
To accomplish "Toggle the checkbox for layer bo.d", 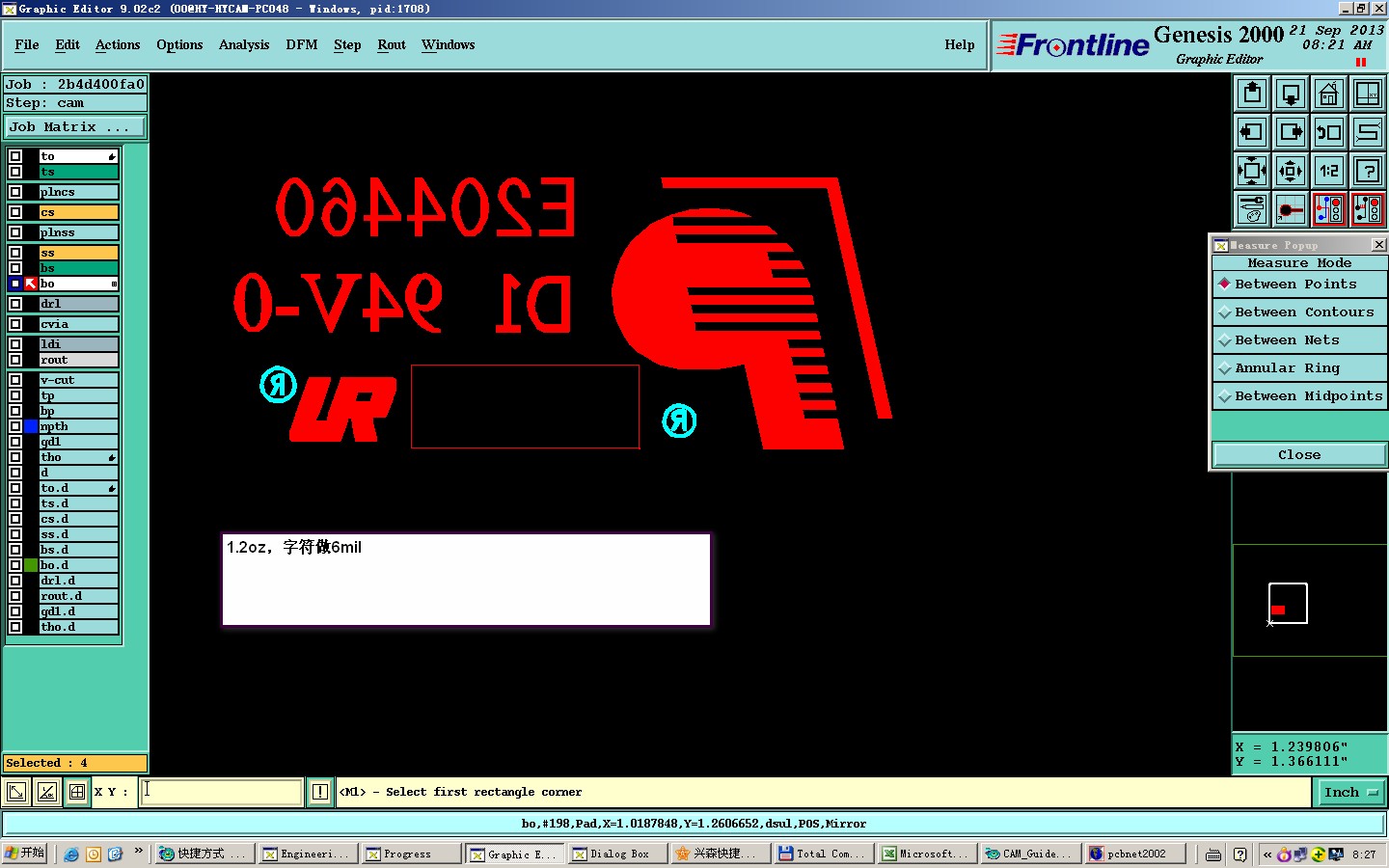I will pyautogui.click(x=15, y=565).
